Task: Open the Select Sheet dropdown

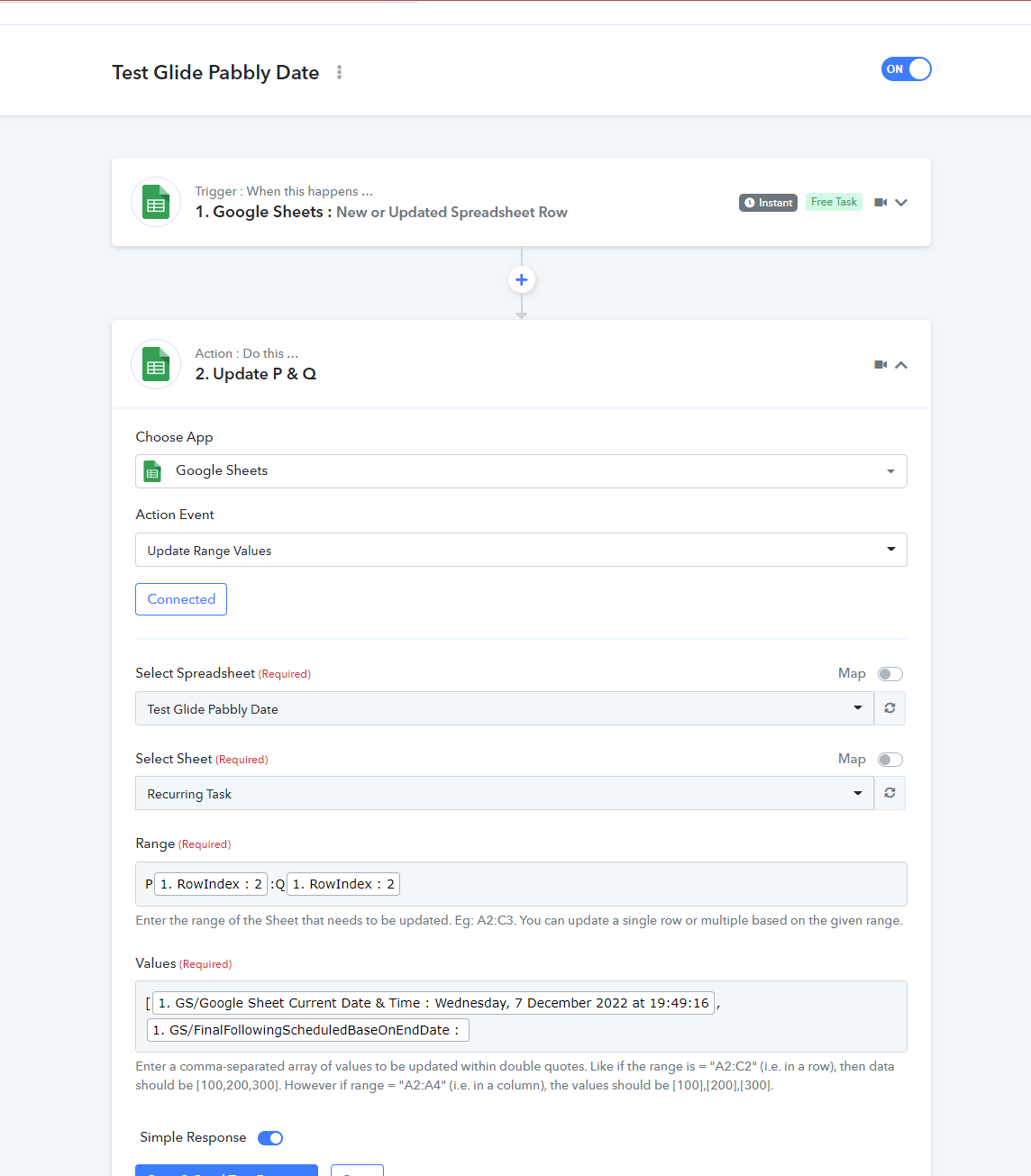Action: [505, 793]
